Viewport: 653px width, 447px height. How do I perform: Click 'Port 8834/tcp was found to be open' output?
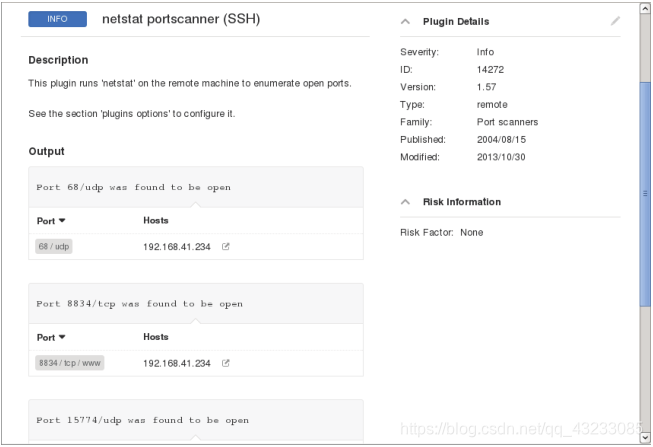point(140,304)
